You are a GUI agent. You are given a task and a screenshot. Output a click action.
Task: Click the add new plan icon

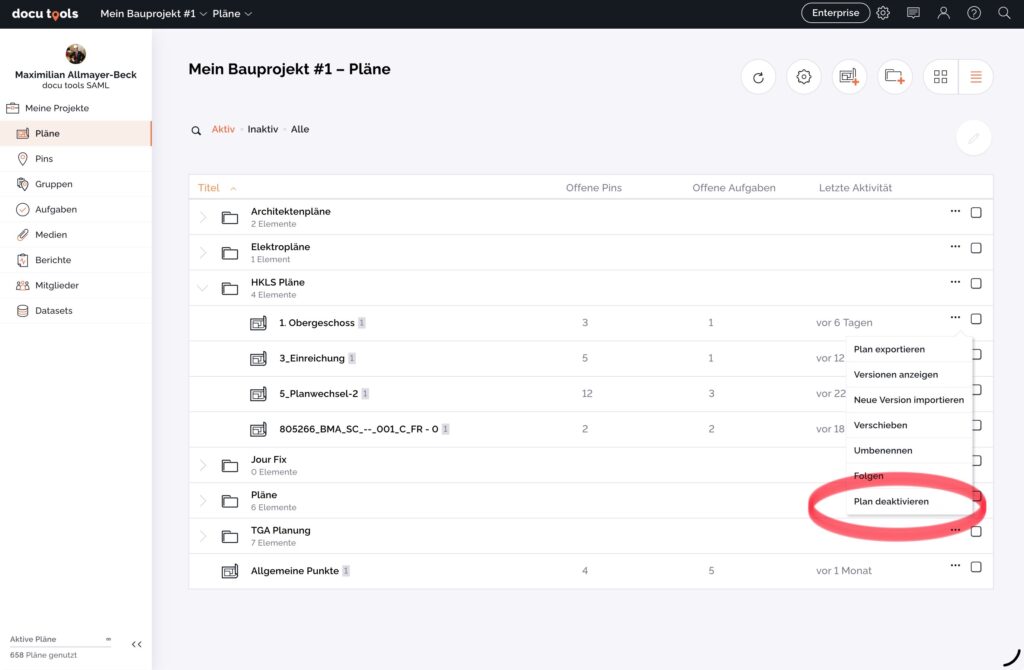849,77
